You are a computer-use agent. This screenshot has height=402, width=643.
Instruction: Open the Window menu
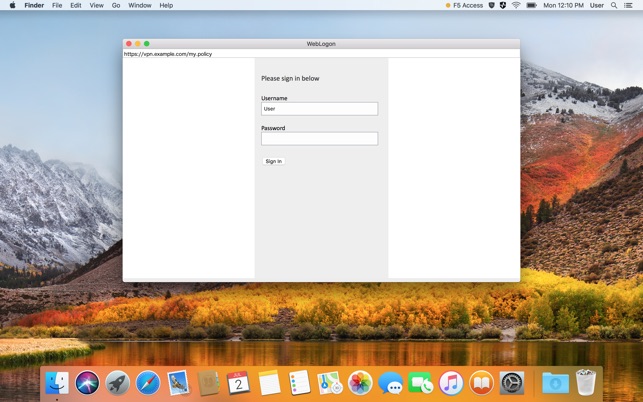(139, 5)
